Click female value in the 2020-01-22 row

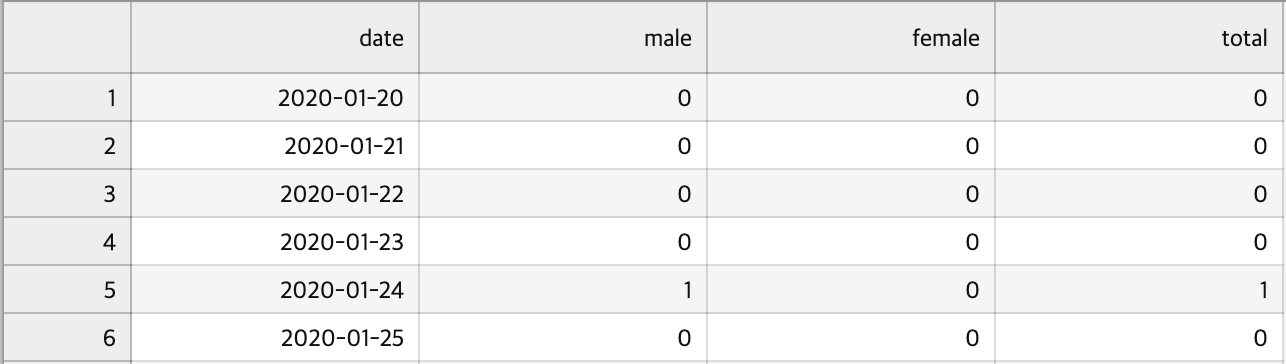851,193
